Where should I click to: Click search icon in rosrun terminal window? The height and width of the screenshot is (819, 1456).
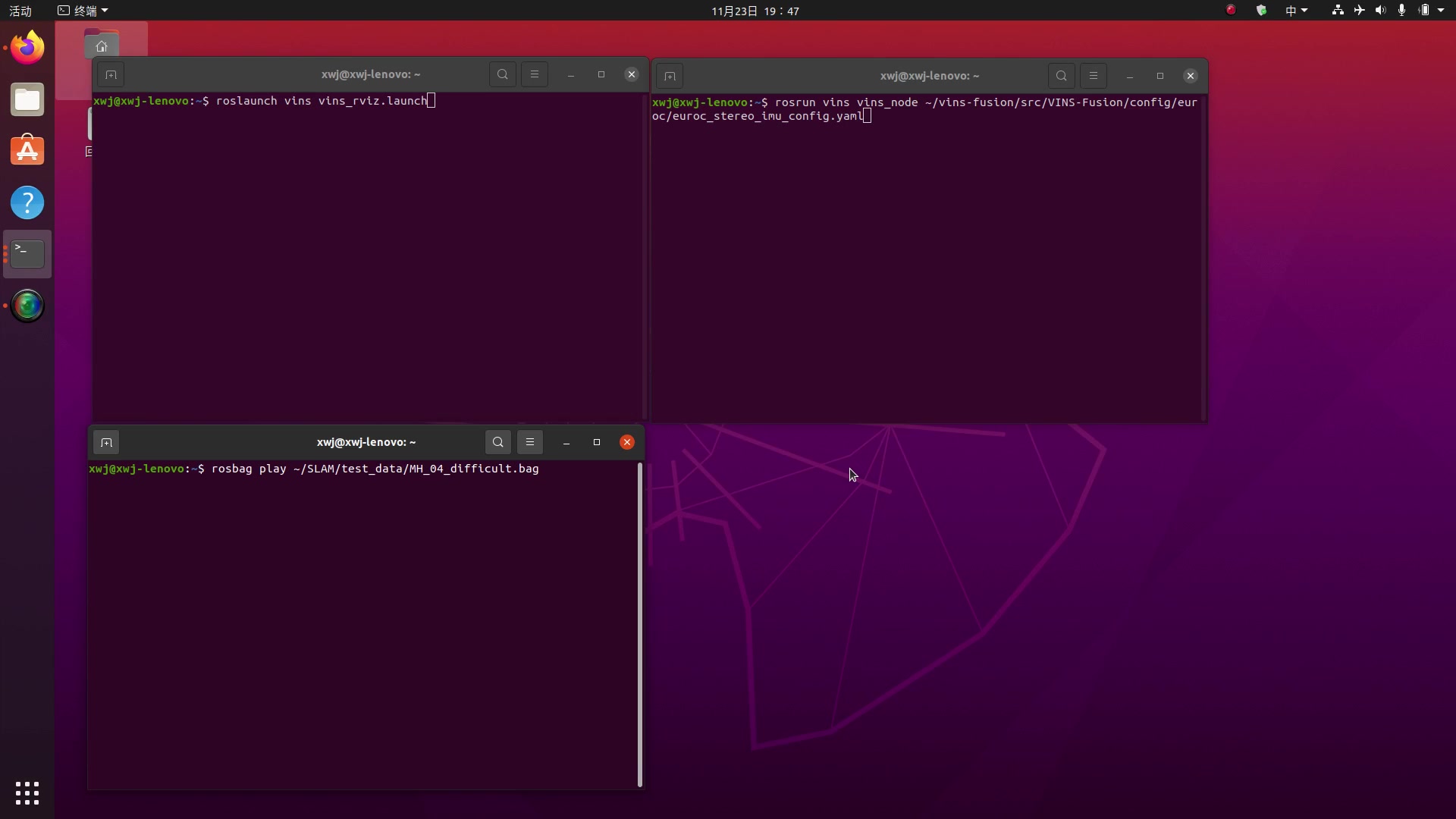[x=1061, y=76]
